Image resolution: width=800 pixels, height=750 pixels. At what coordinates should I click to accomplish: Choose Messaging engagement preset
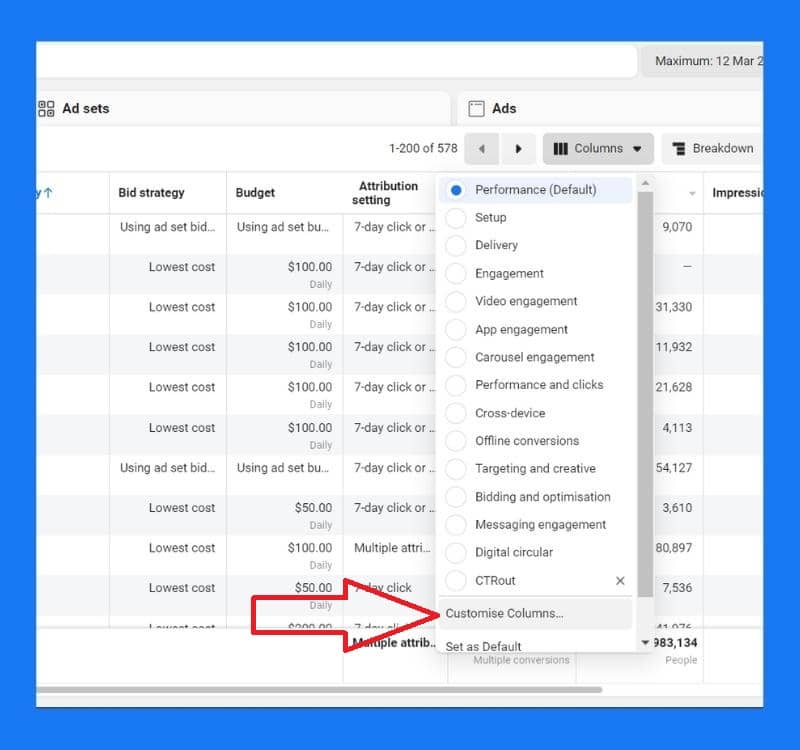[536, 524]
